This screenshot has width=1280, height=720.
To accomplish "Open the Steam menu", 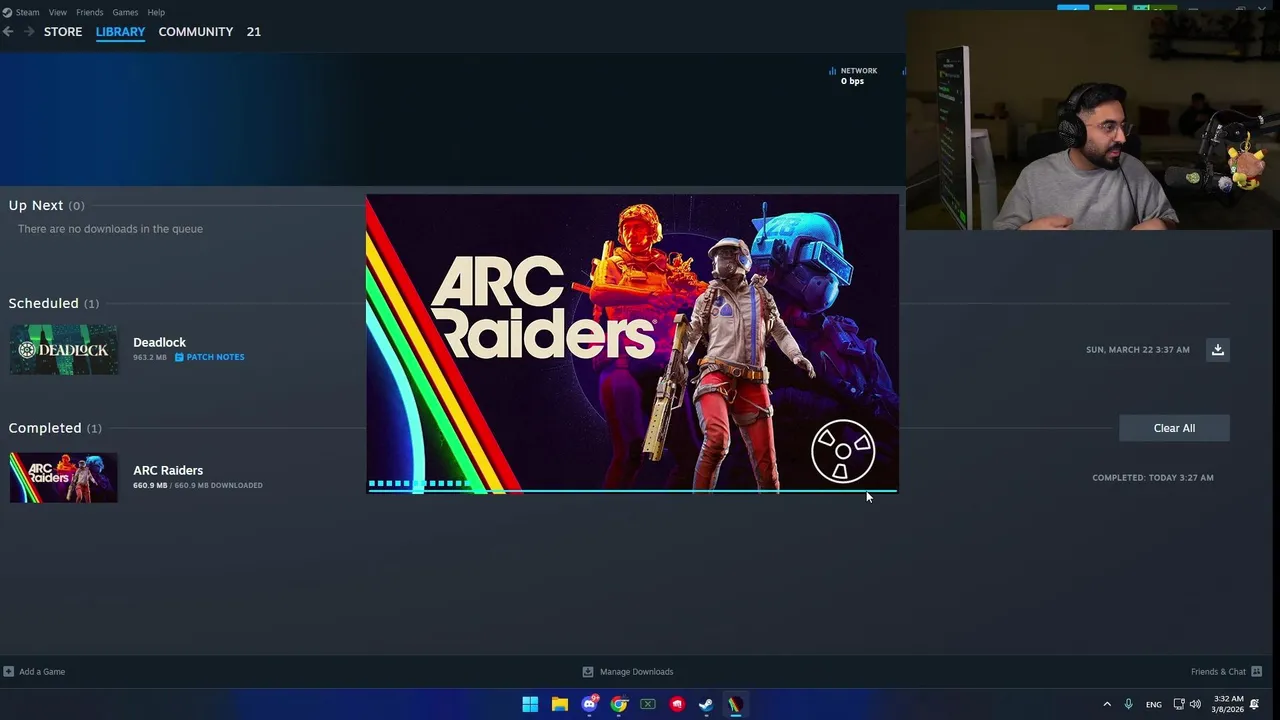I will pos(27,12).
